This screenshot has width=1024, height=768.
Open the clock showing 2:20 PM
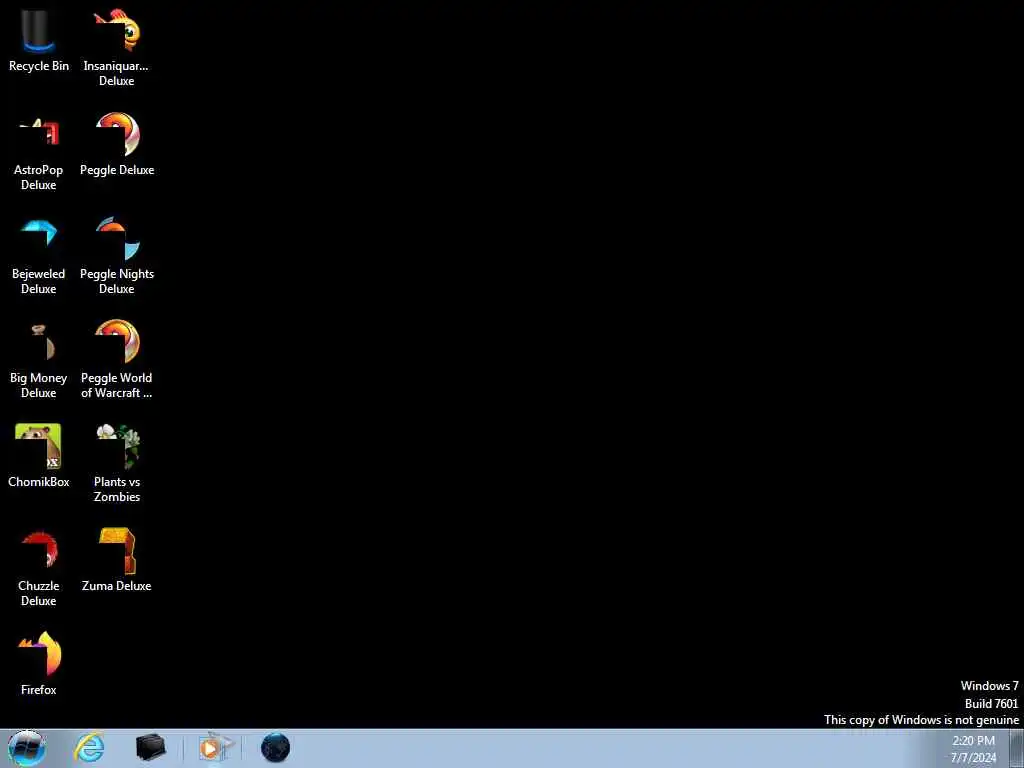pos(973,749)
